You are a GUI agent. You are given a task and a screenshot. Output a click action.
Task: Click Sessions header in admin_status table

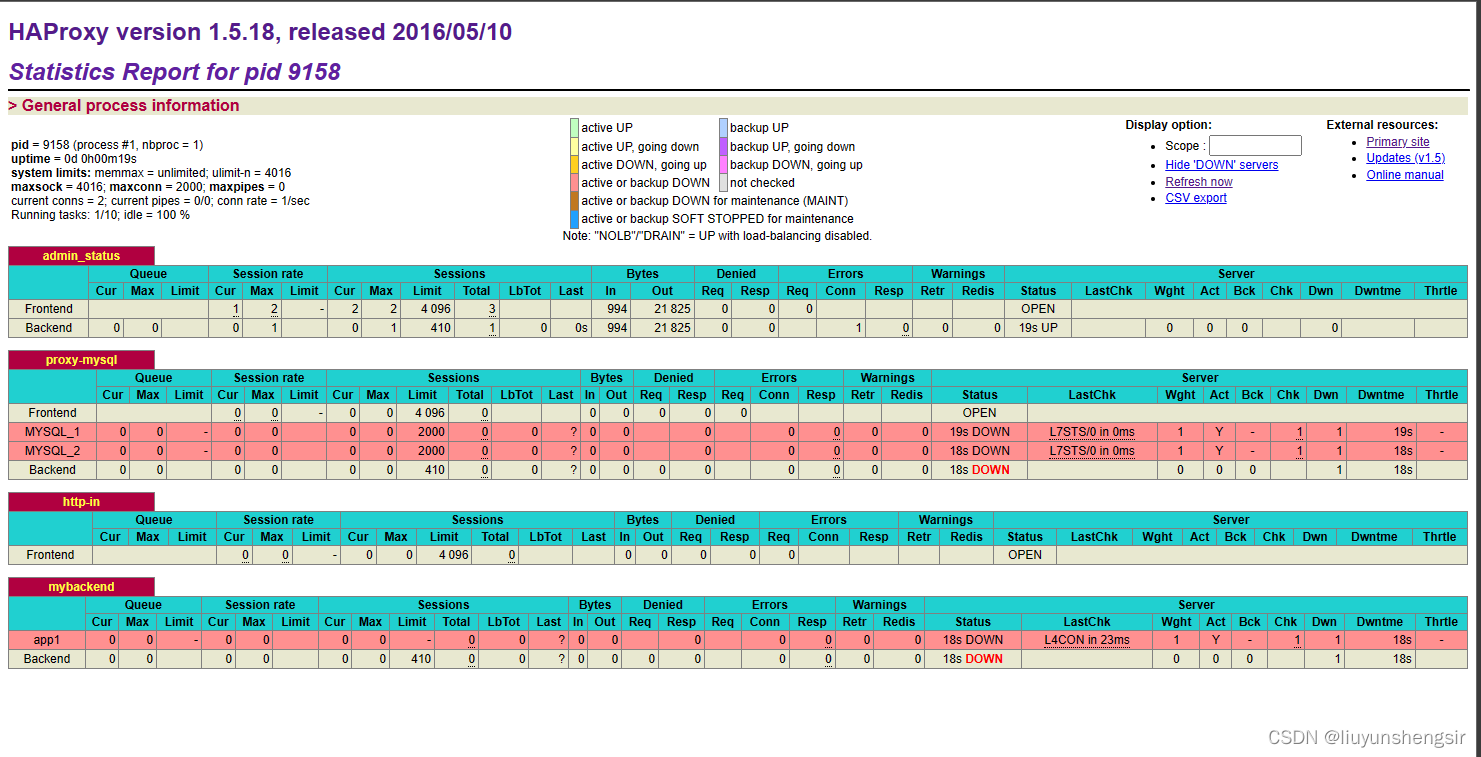coord(459,274)
